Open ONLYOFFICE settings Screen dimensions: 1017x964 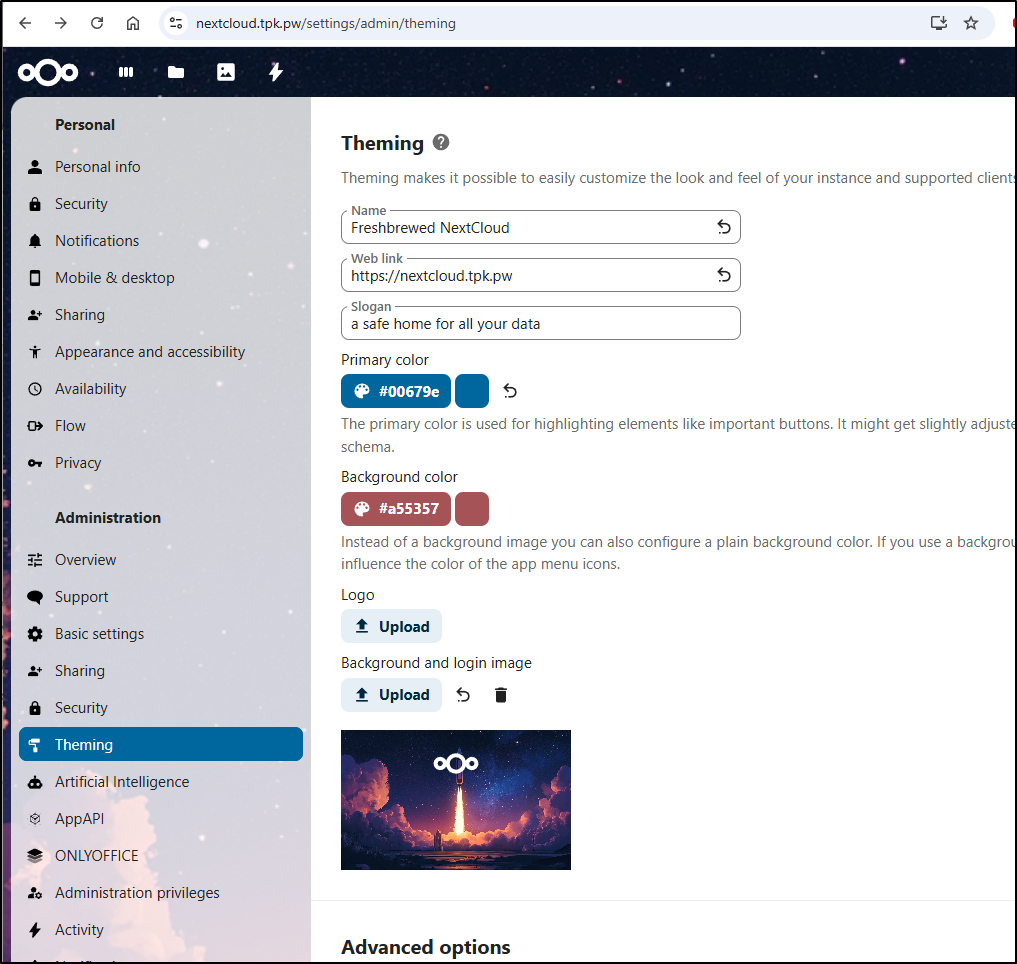pyautogui.click(x=161, y=856)
